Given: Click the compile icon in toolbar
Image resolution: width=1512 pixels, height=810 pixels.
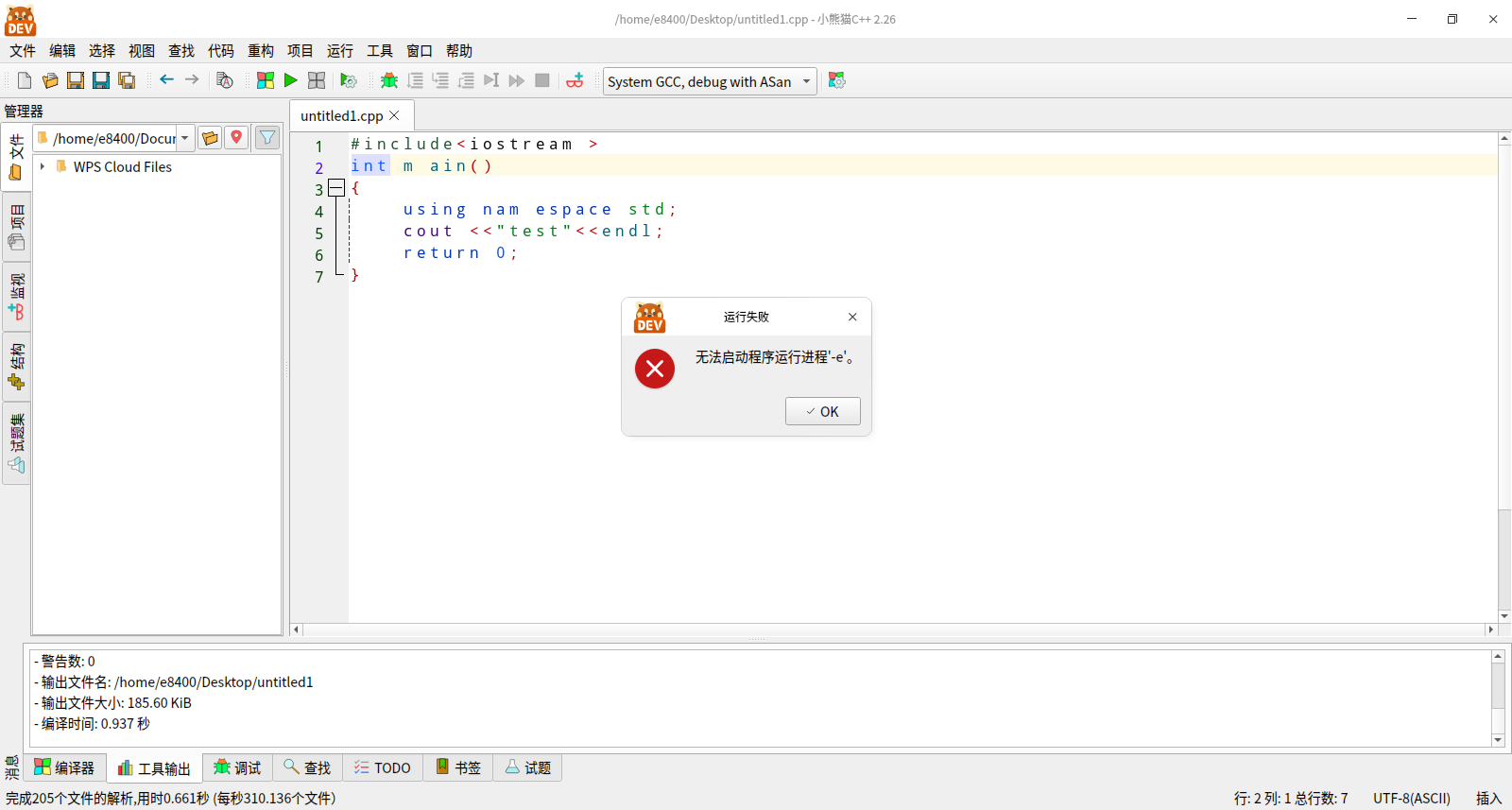Looking at the screenshot, I should pyautogui.click(x=266, y=81).
